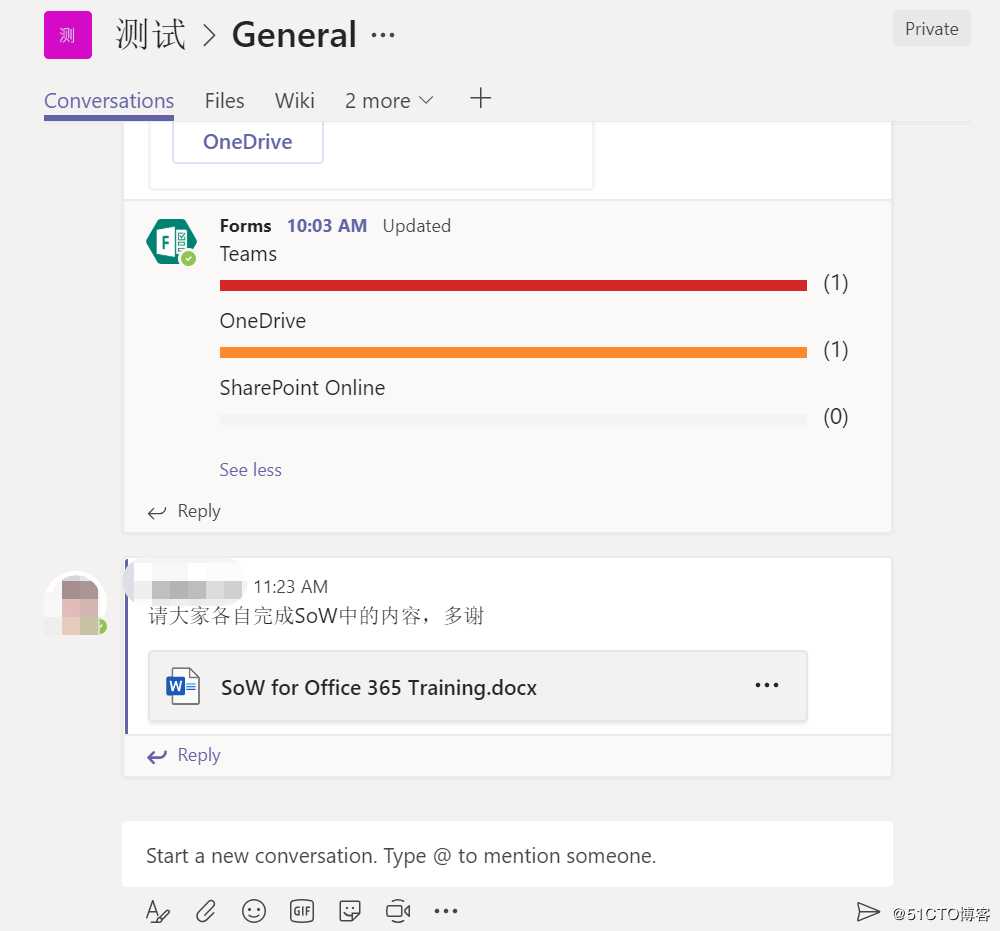Image resolution: width=1000 pixels, height=931 pixels.
Task: Send the message with arrow icon
Action: [x=867, y=912]
